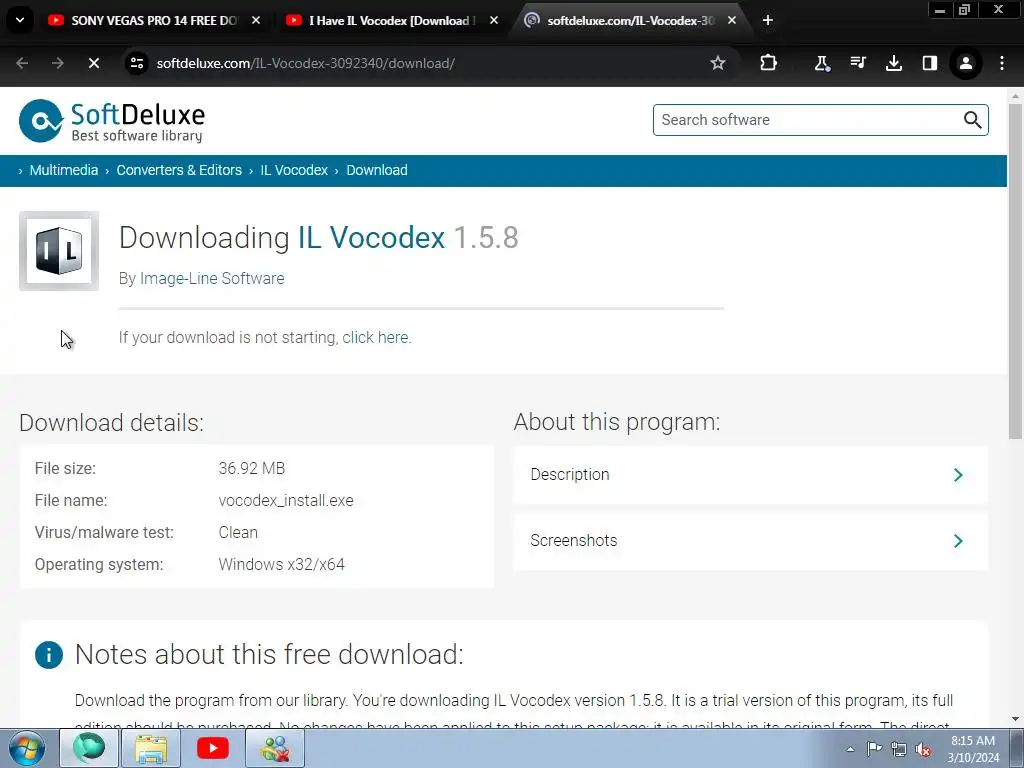Open Chrome Labs flask icon
Viewport: 1024px width, 768px height.
822,63
